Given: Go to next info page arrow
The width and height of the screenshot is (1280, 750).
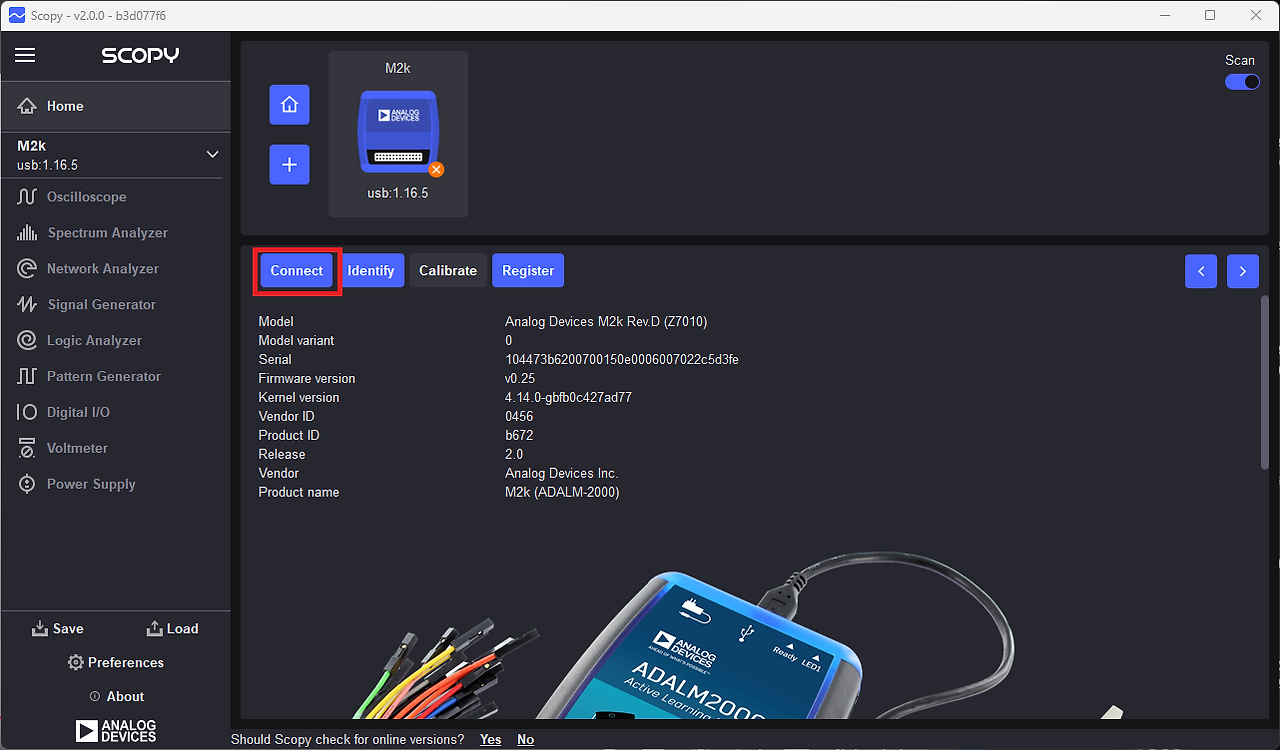Looking at the screenshot, I should click(1243, 271).
